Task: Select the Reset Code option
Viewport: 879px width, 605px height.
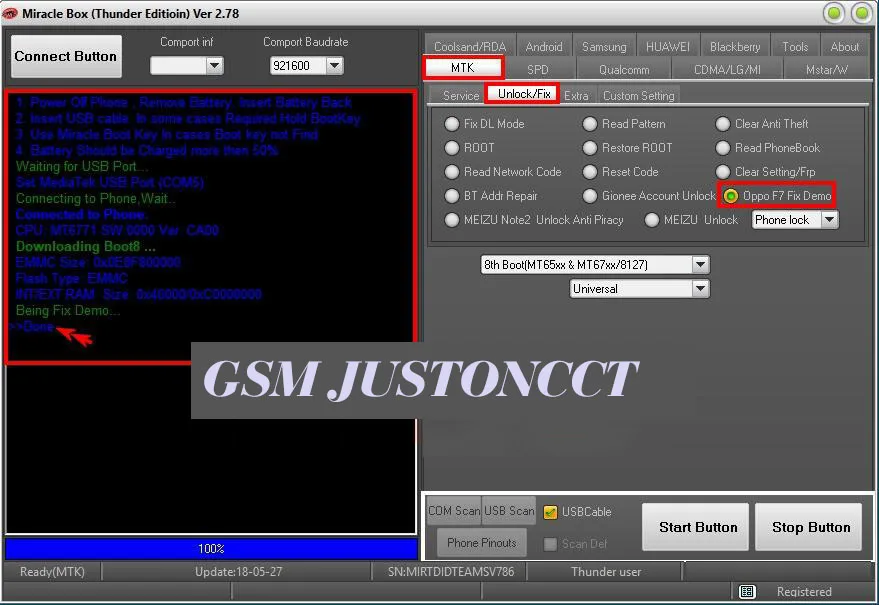Action: coord(590,172)
